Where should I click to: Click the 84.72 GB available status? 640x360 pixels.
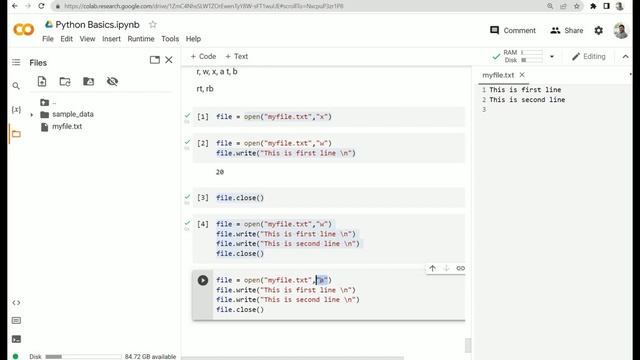(x=150, y=356)
